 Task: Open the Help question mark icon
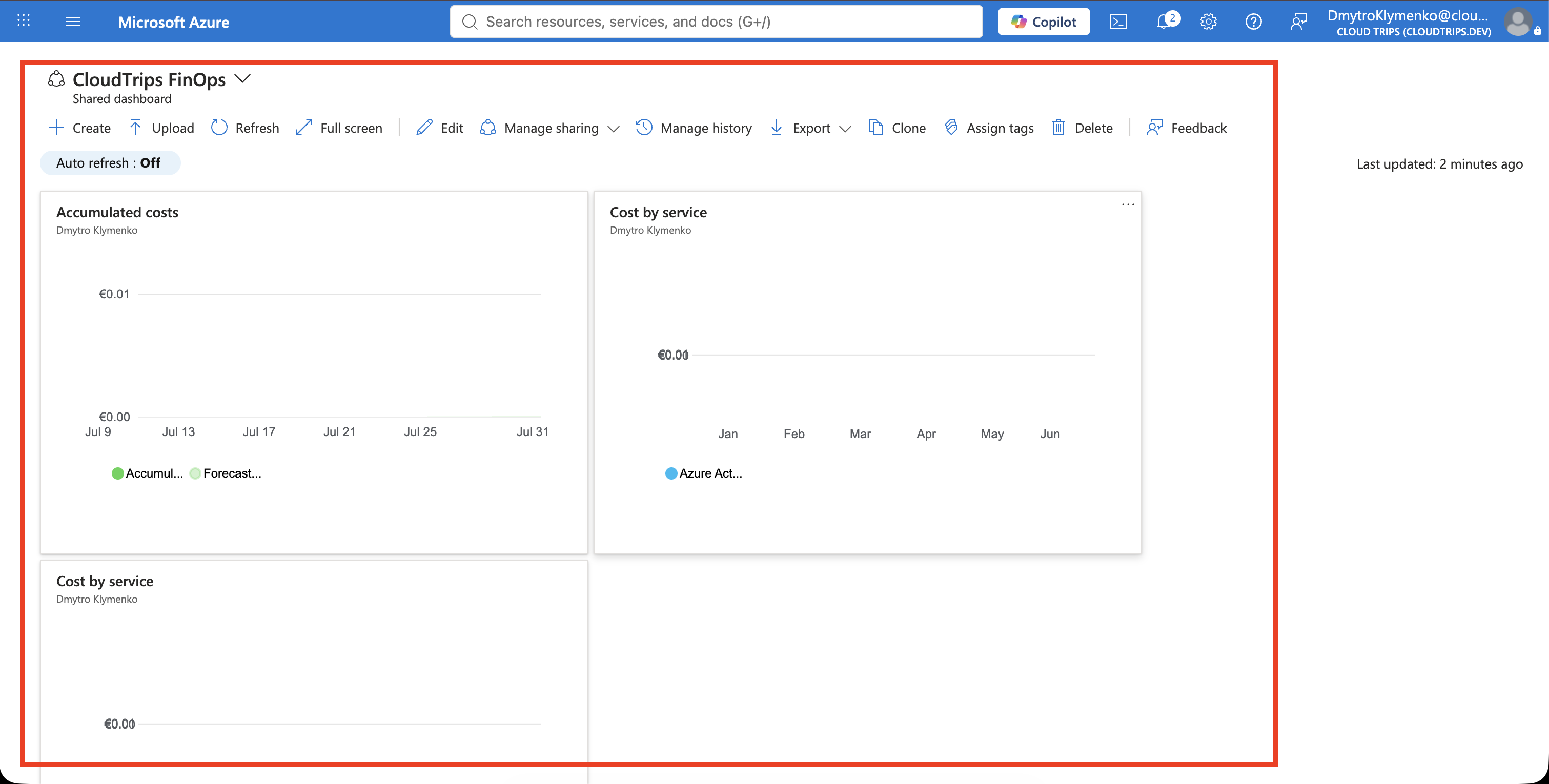[1253, 22]
